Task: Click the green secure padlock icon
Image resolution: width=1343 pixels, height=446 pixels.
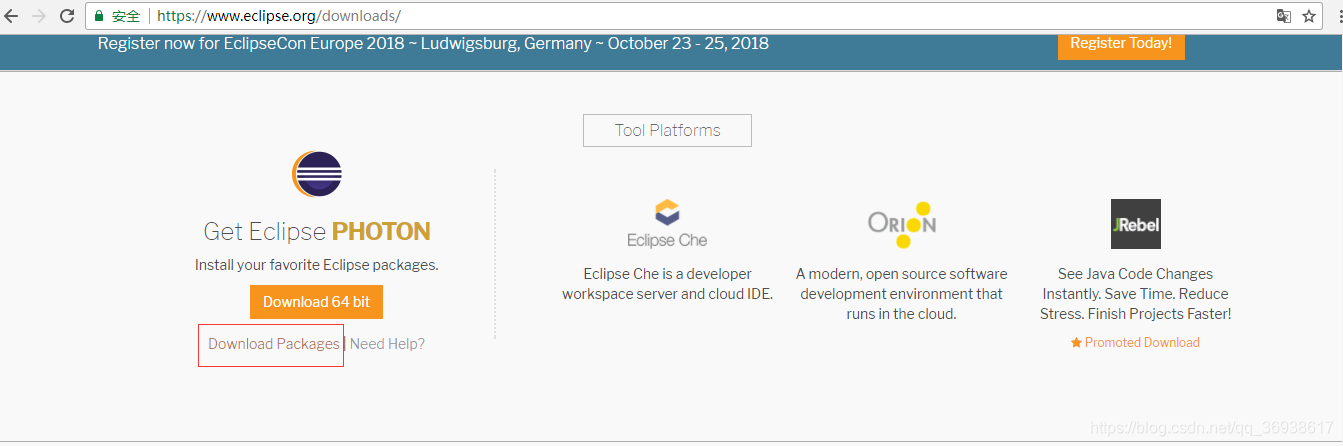Action: [x=99, y=16]
